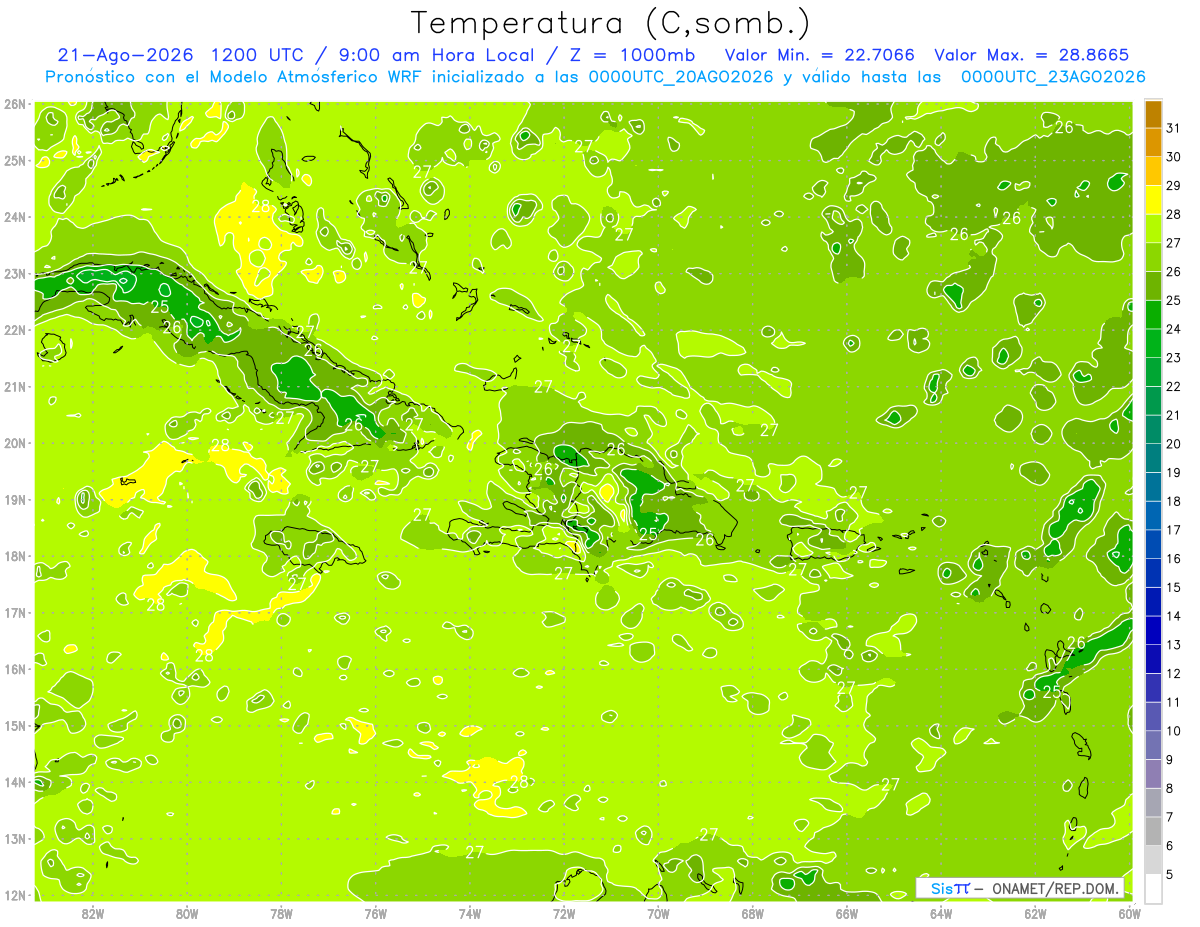This screenshot has width=1200, height=927.
Task: Click the latitude axis label '24N'
Action: point(15,217)
